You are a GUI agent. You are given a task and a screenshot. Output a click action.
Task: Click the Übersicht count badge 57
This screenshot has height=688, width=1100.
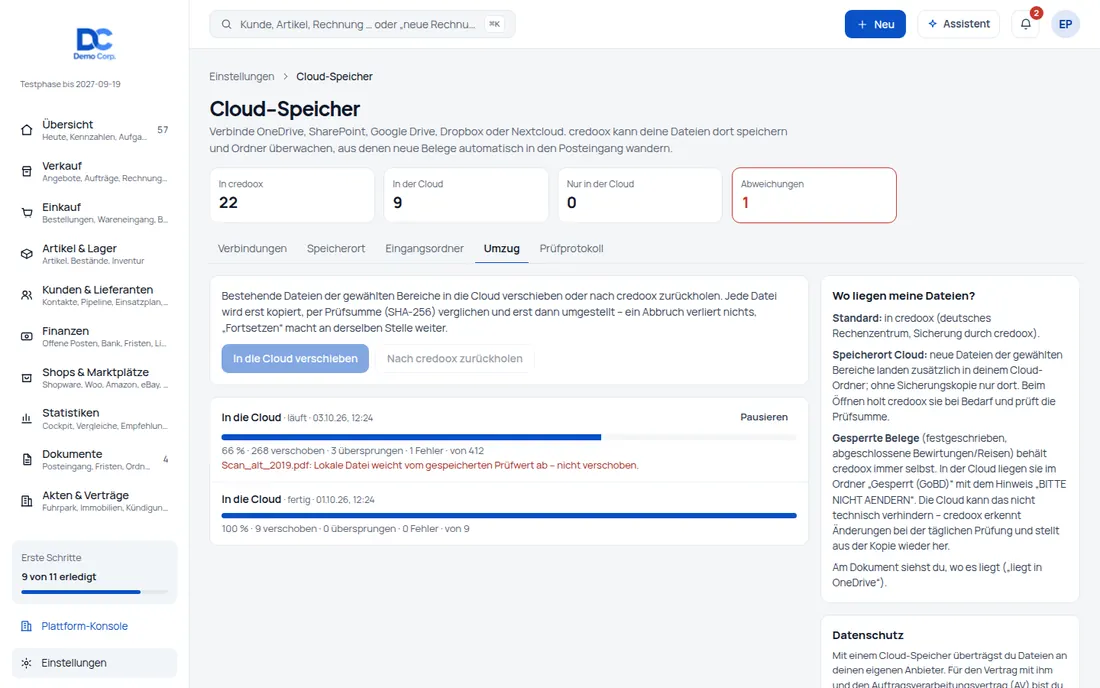163,130
